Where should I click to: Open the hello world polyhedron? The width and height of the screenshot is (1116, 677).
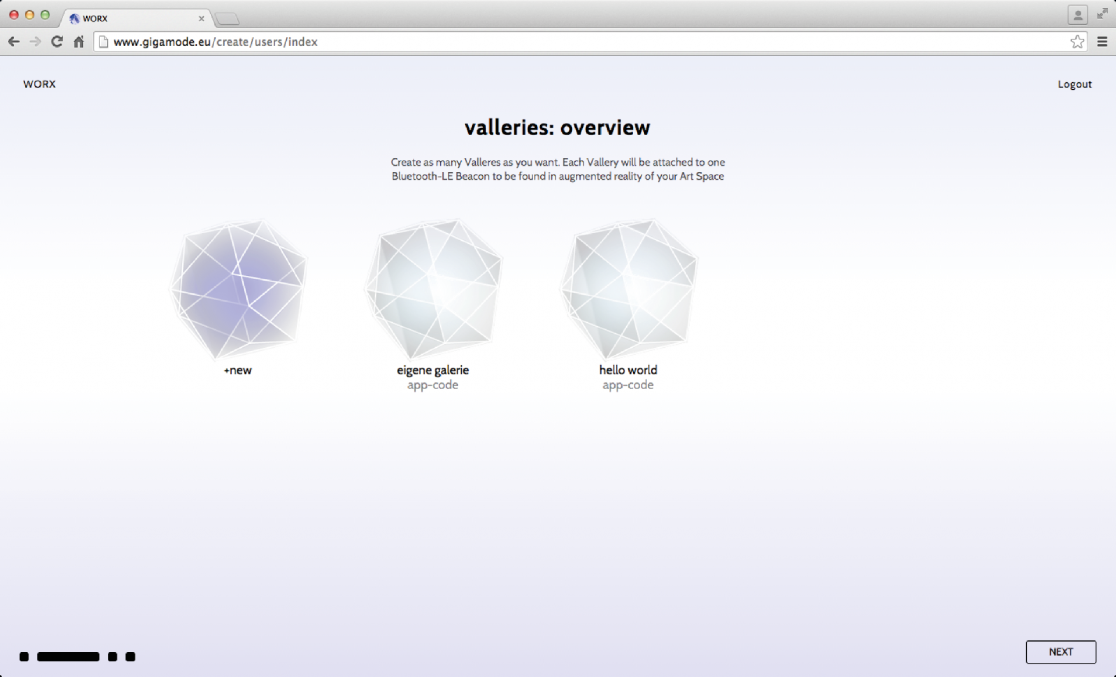[628, 290]
